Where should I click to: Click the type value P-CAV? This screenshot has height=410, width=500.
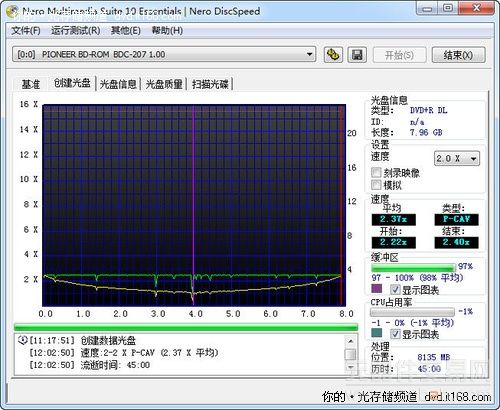tap(456, 219)
